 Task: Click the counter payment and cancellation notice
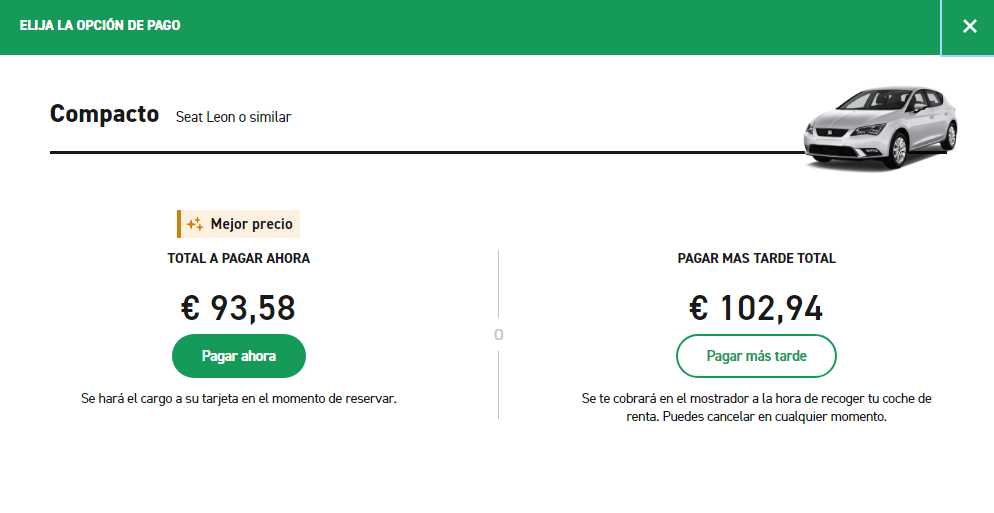point(756,407)
